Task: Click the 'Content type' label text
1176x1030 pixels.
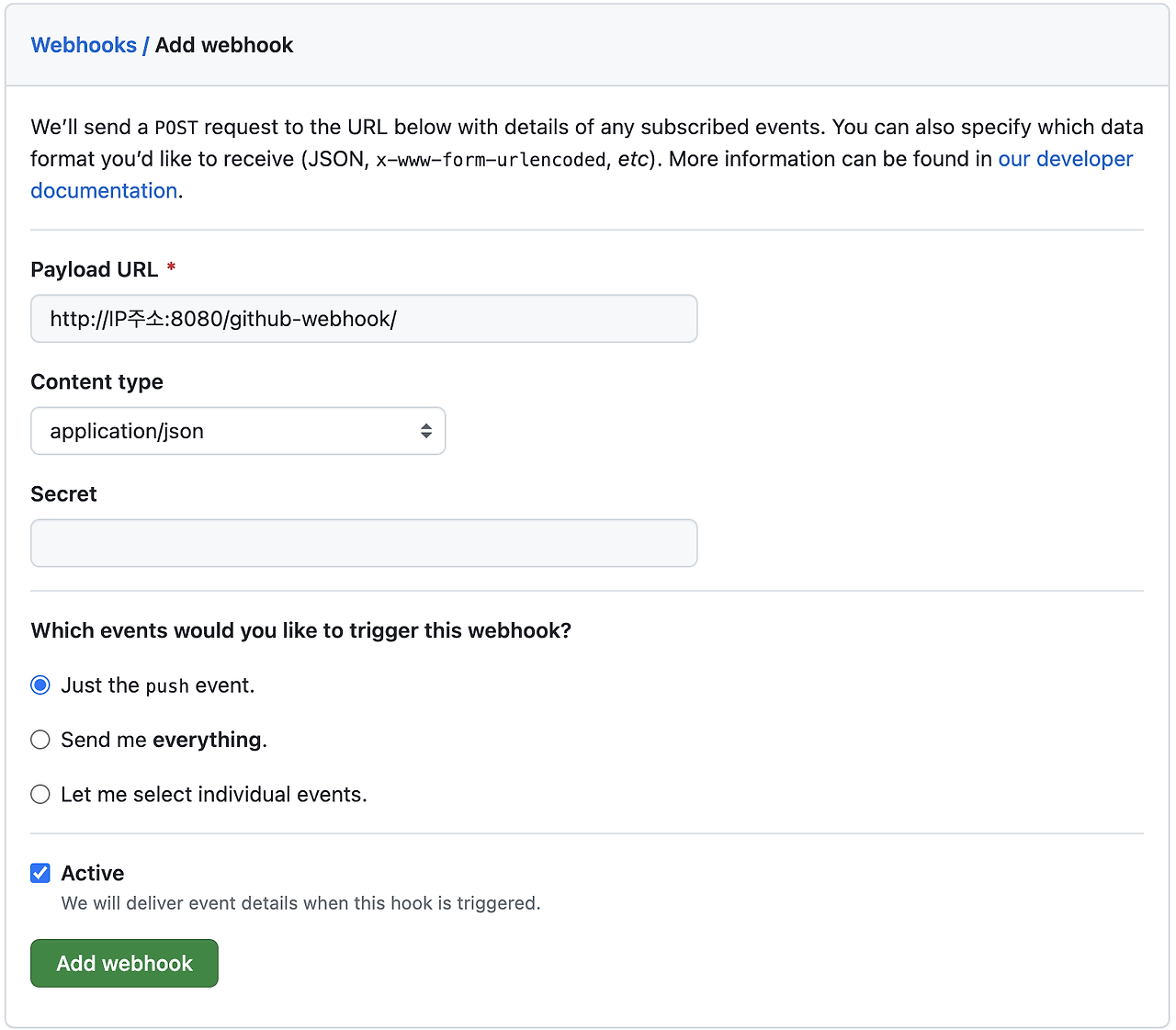Action: [x=96, y=381]
